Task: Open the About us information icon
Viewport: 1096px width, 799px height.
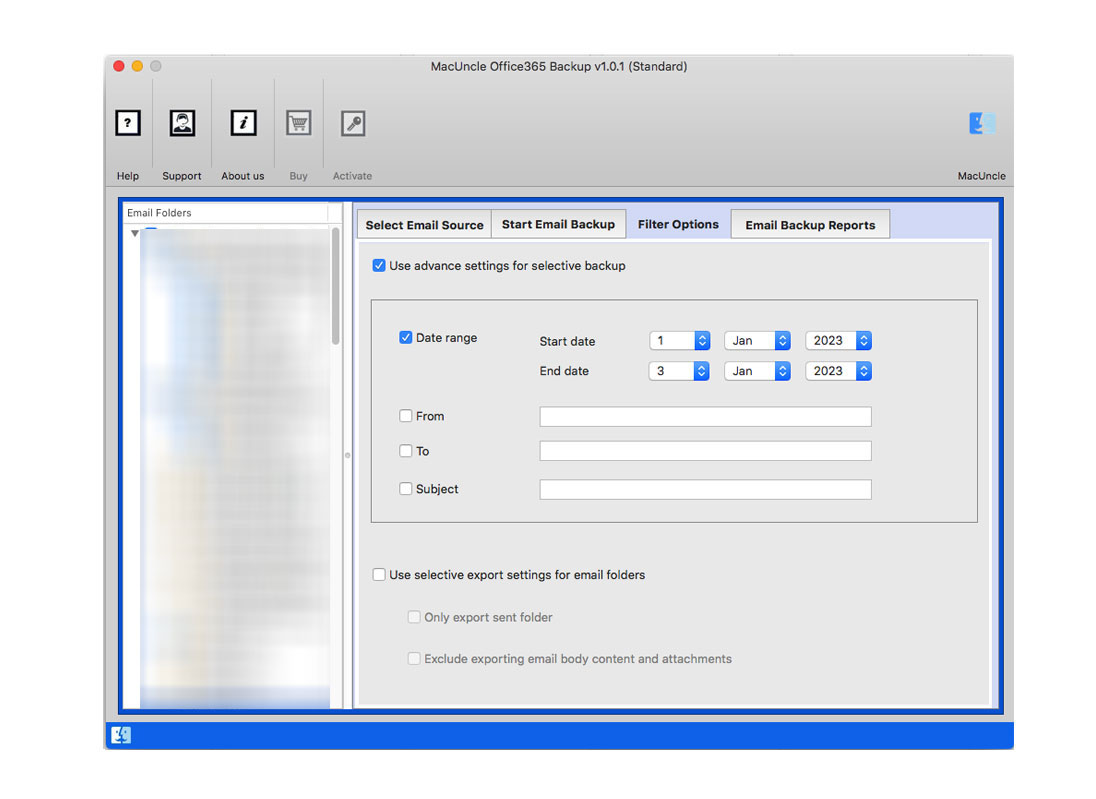Action: coord(242,123)
